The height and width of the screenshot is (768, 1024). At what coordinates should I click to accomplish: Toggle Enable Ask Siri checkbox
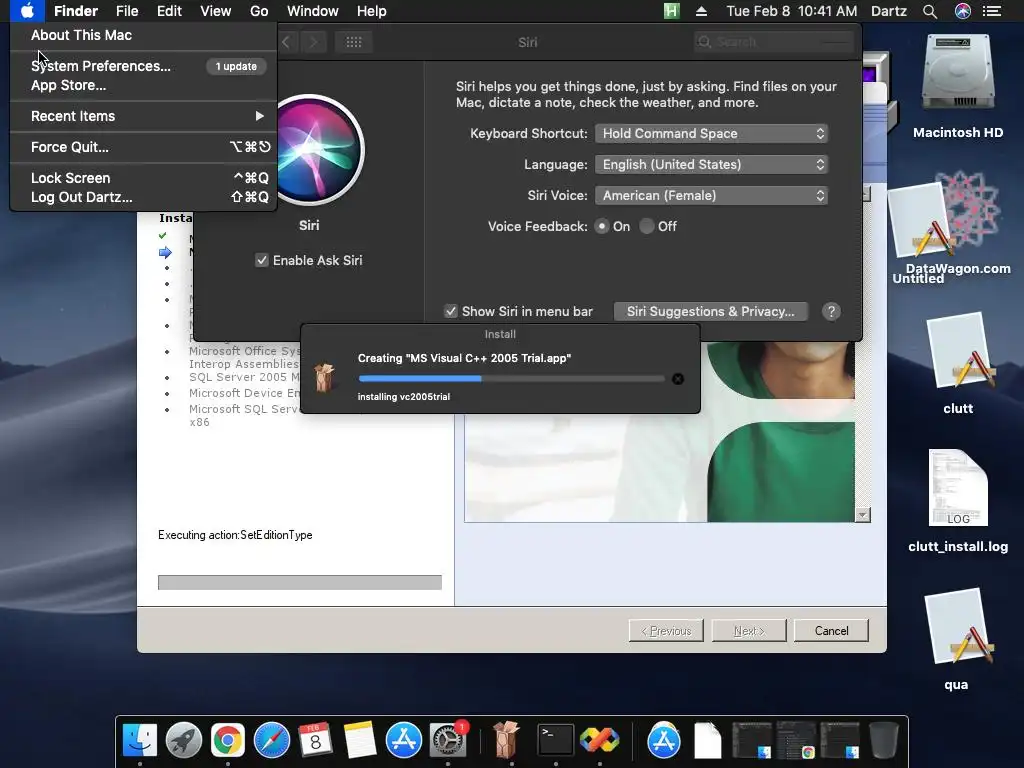(262, 261)
